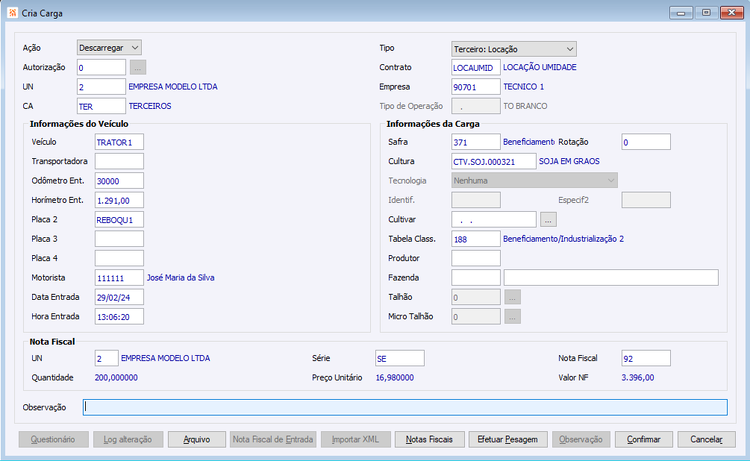Close the Cria Carga window
This screenshot has height=461, width=750.
click(x=732, y=13)
